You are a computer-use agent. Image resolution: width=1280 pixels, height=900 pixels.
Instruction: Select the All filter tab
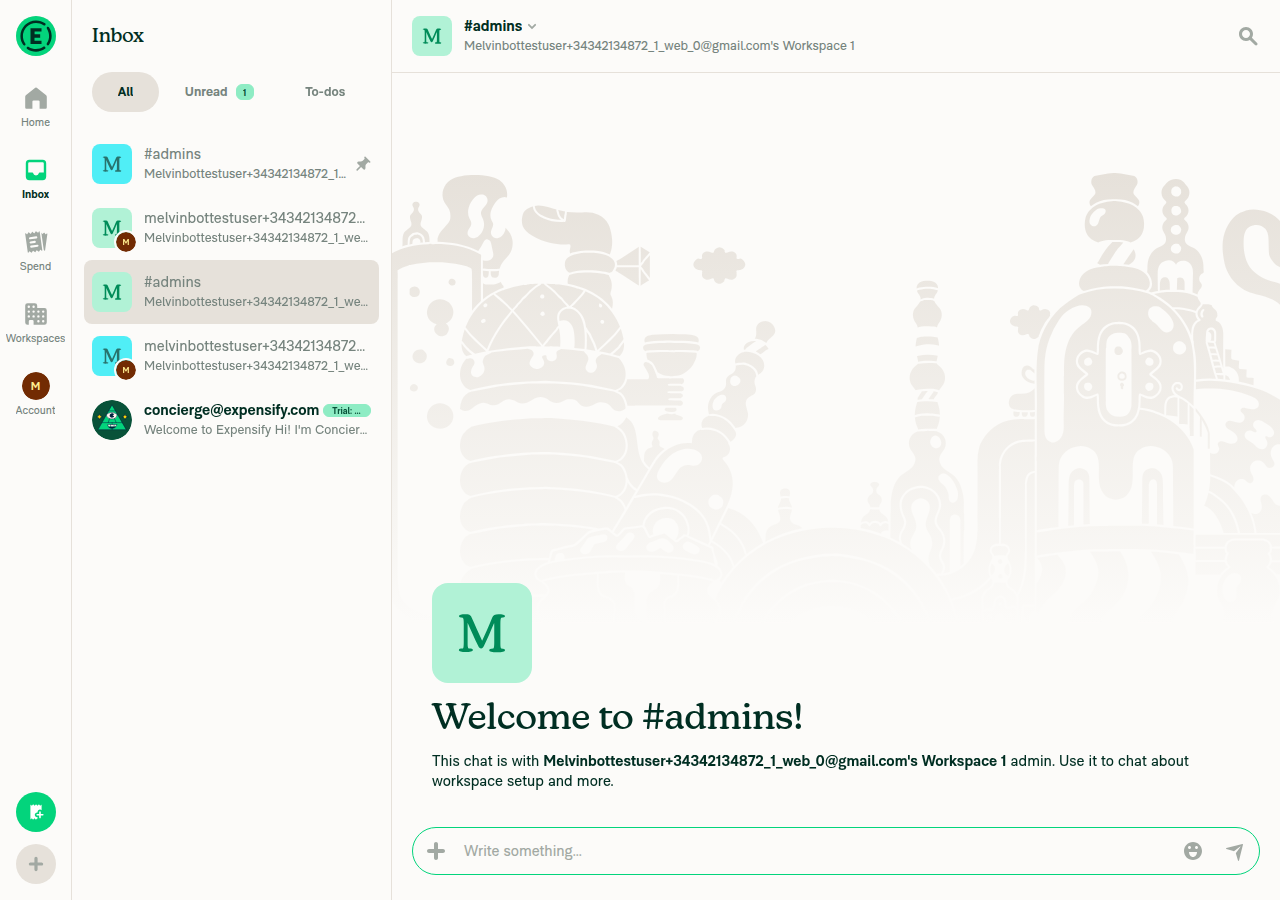coord(125,92)
